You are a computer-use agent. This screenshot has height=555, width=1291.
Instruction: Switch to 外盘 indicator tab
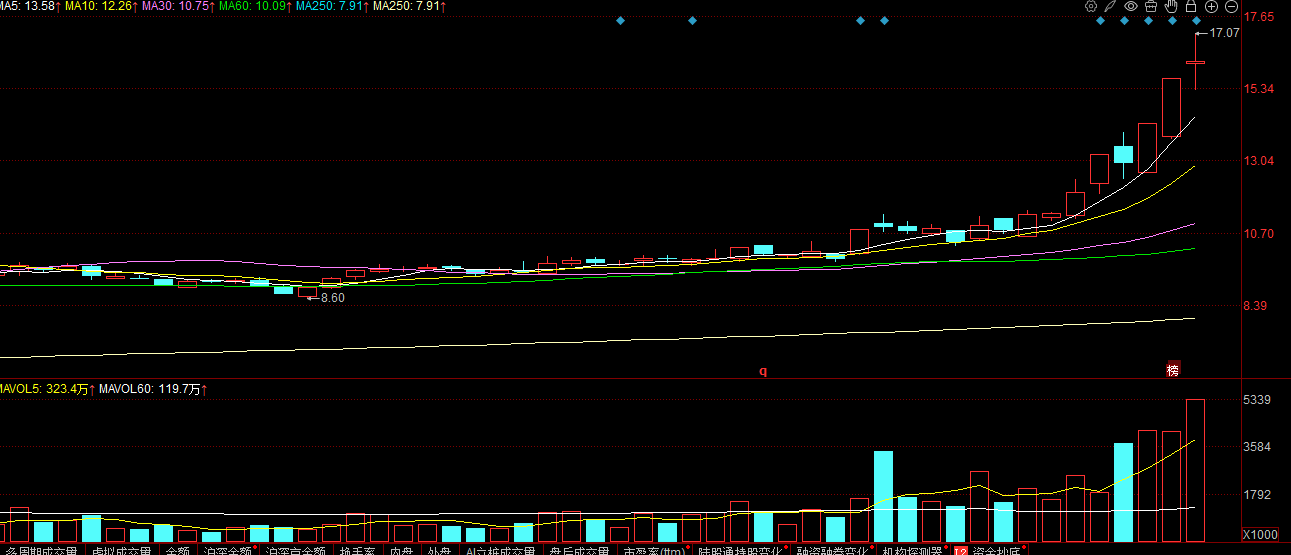(438, 550)
